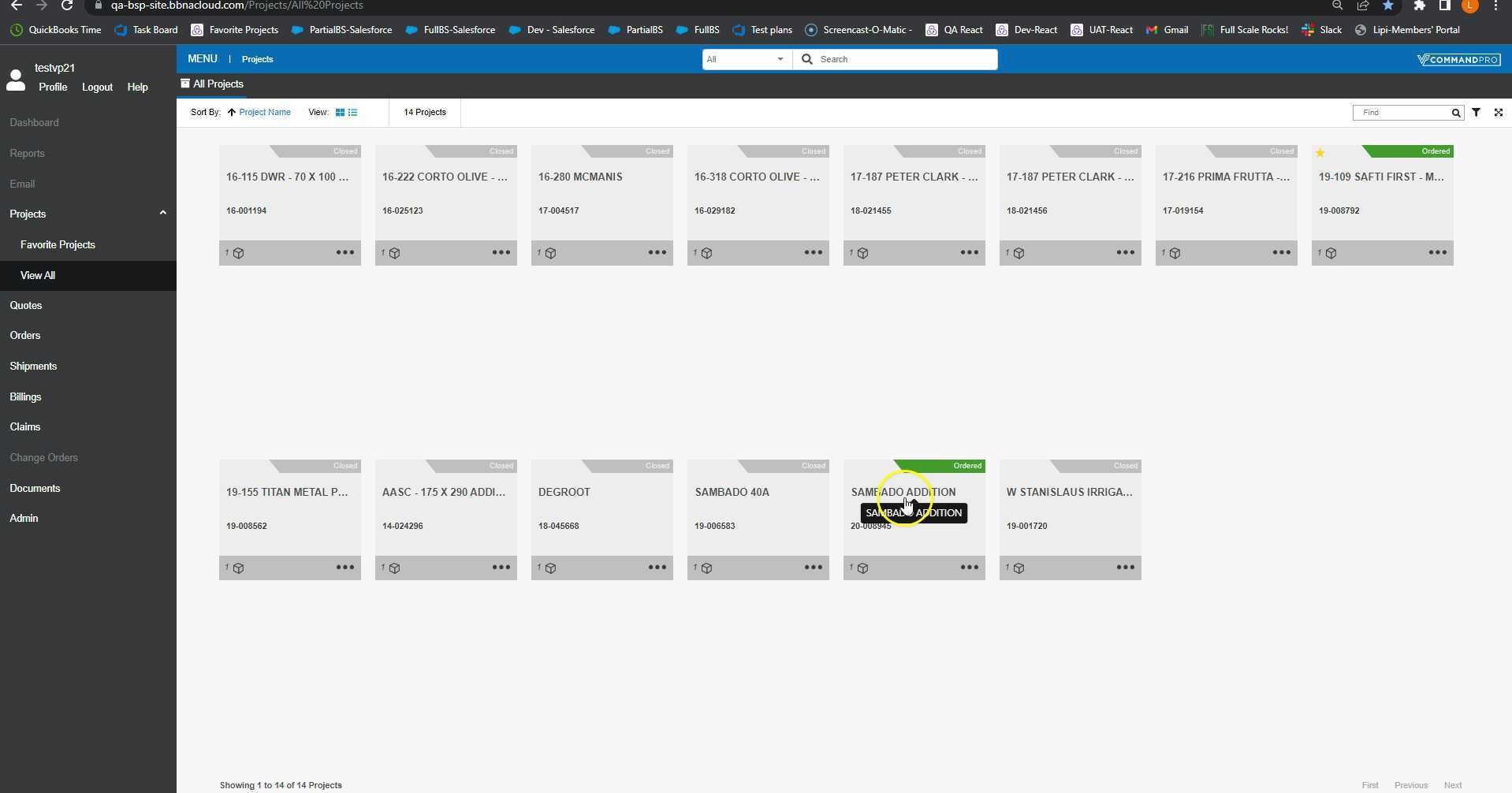Click the magnifier icon in the Search bar
Viewport: 1512px width, 793px height.
tap(806, 59)
